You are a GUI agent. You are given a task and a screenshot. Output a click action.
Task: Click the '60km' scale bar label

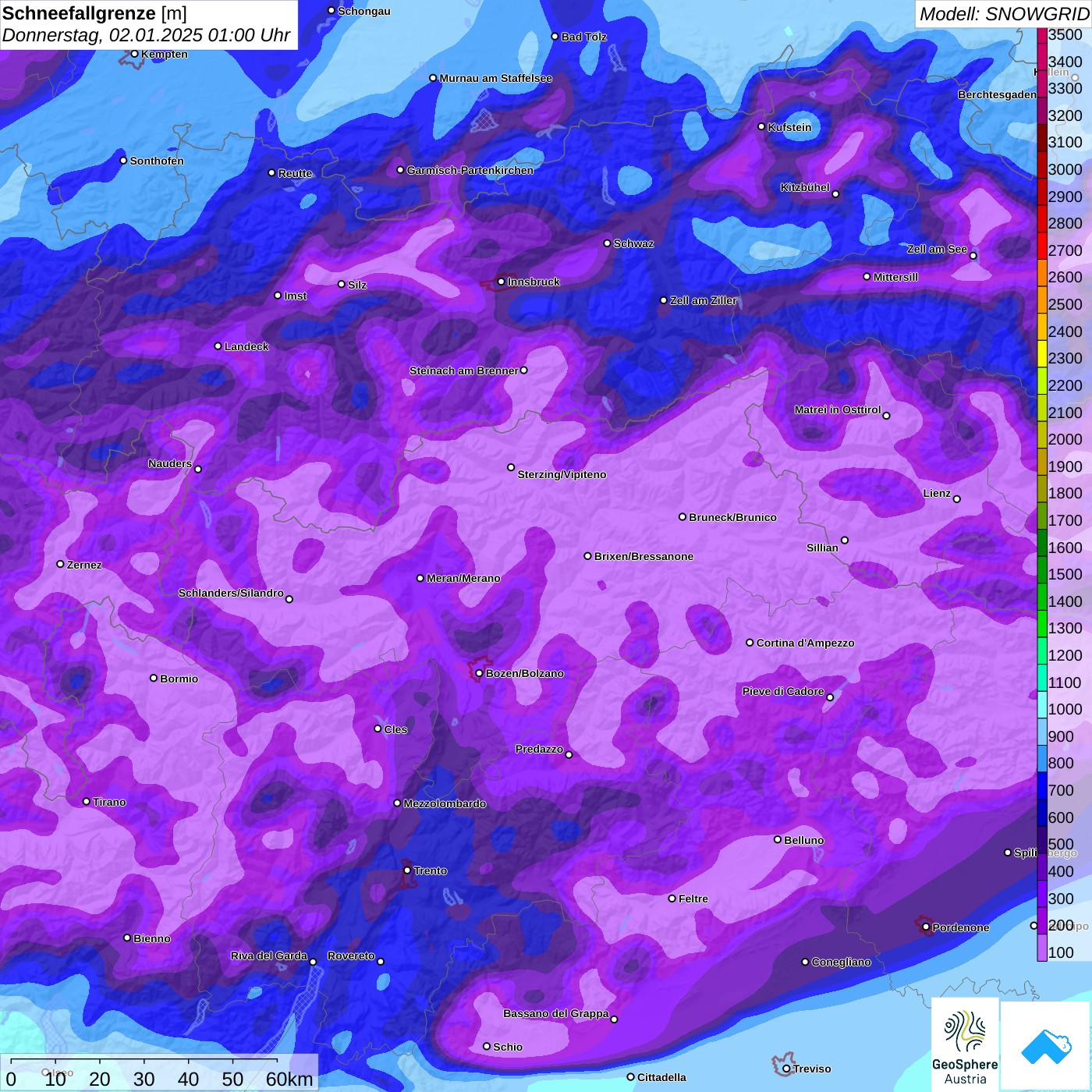289,1079
